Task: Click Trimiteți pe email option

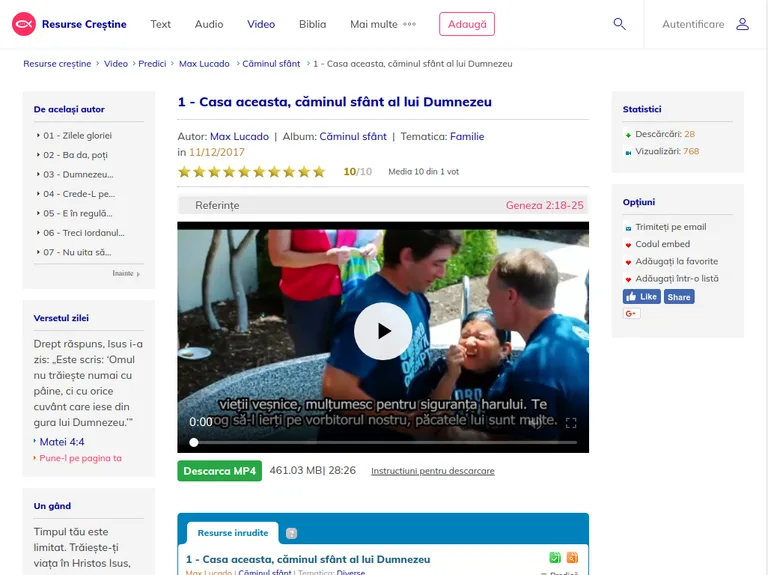Action: pos(671,227)
